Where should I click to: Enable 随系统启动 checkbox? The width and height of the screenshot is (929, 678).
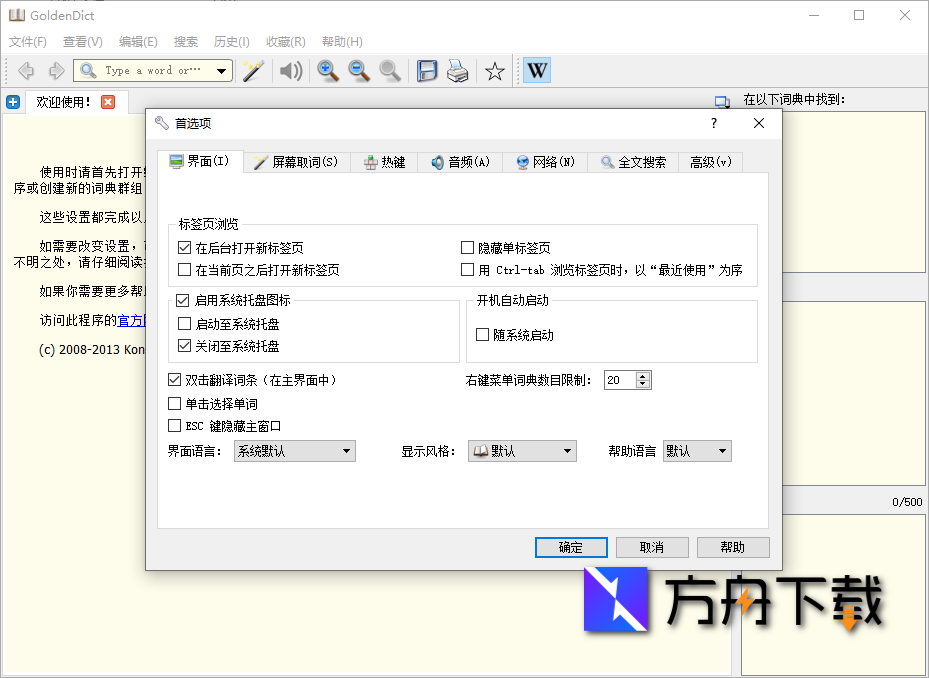coord(481,334)
